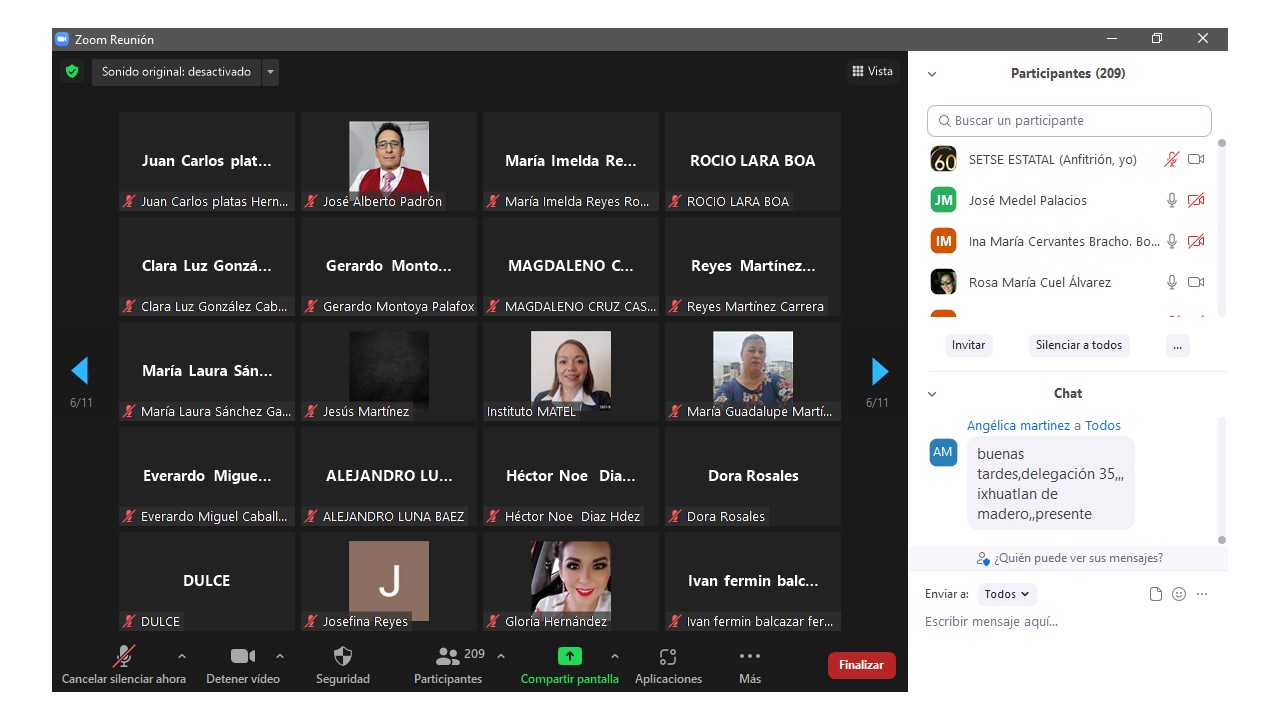Toggle camera with Detener vídeo
Image resolution: width=1280 pixels, height=720 pixels.
click(x=243, y=657)
